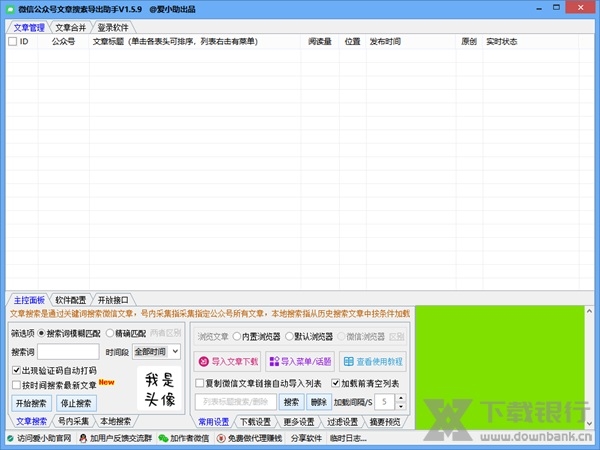The width and height of the screenshot is (600, 450).
Task: Enable 复制微信文章链接自动导入列表 checkbox
Action: tap(199, 383)
